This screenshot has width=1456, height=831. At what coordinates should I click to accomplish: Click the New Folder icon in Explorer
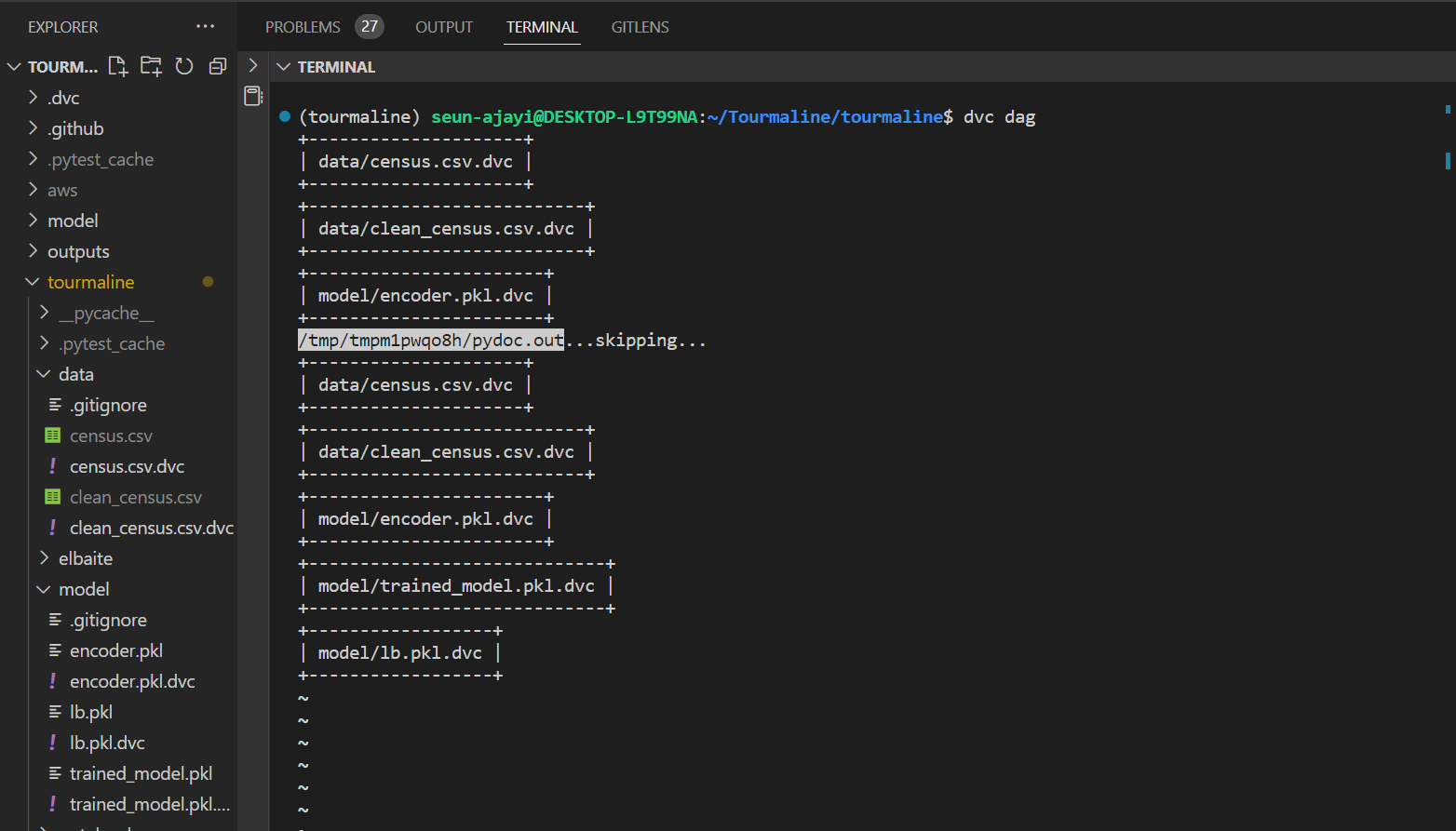(x=151, y=66)
